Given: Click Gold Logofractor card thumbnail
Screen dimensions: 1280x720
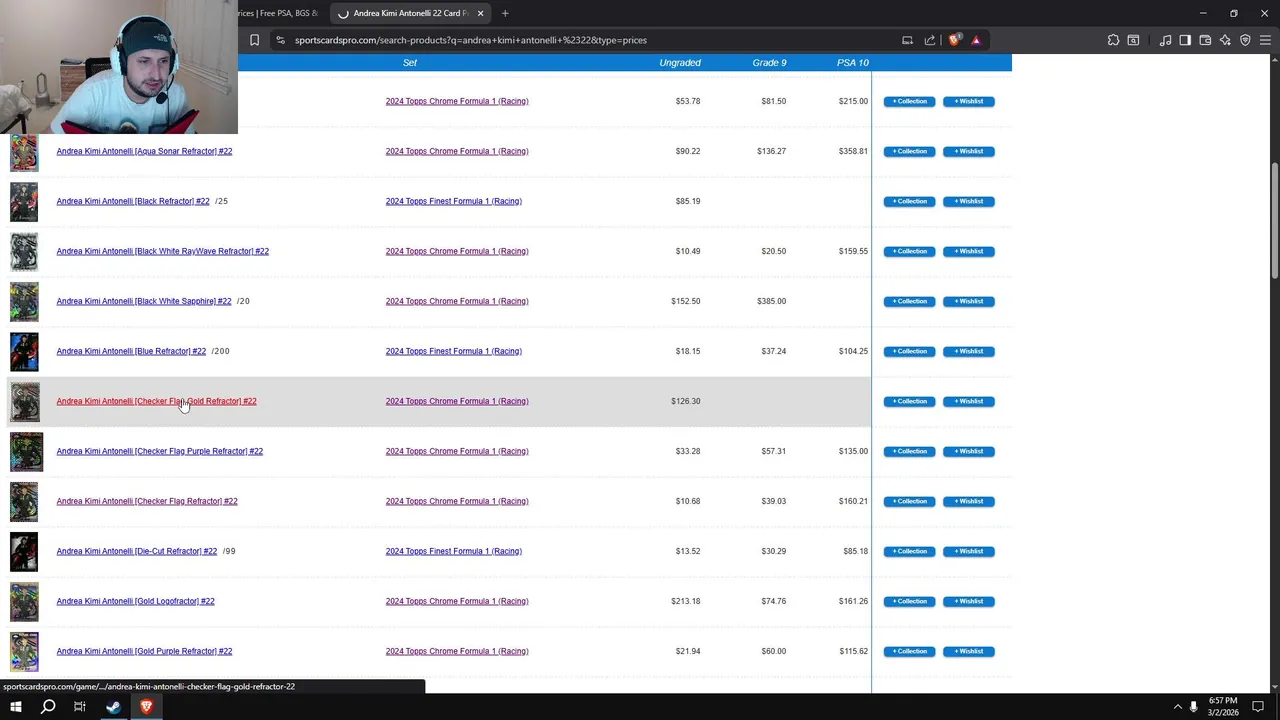Looking at the screenshot, I should click(24, 602).
